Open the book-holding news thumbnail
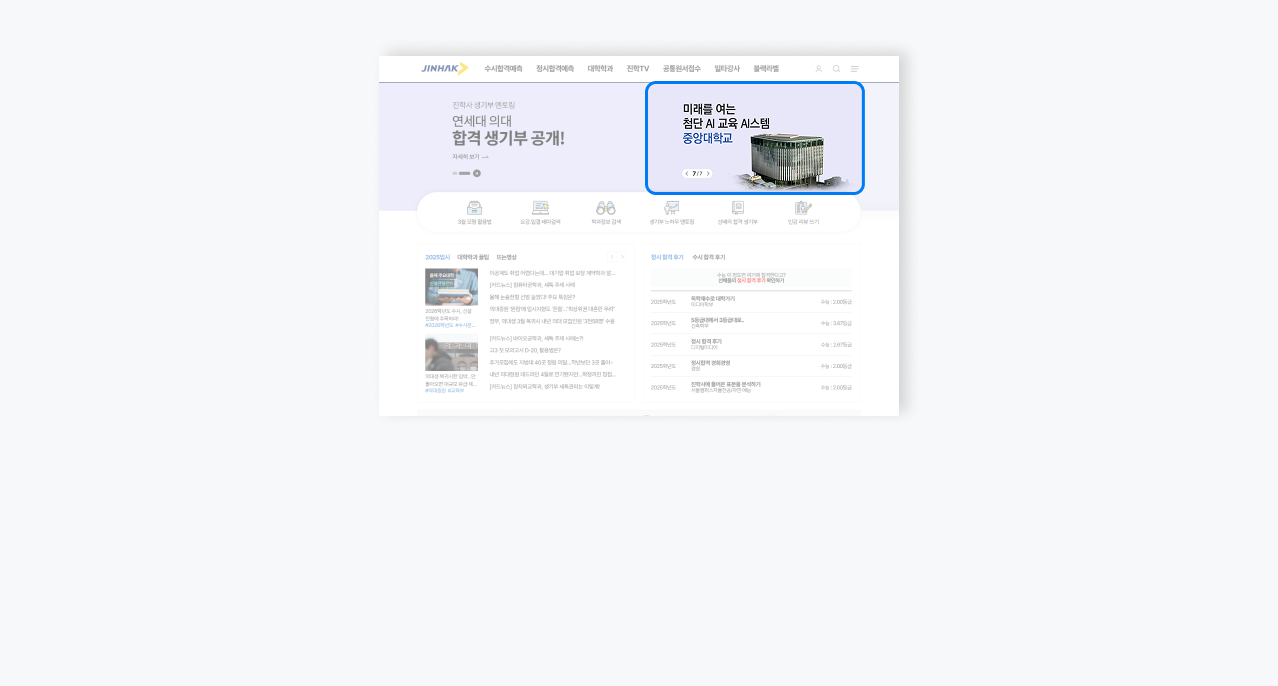Image resolution: width=1278 pixels, height=686 pixels. (451, 287)
